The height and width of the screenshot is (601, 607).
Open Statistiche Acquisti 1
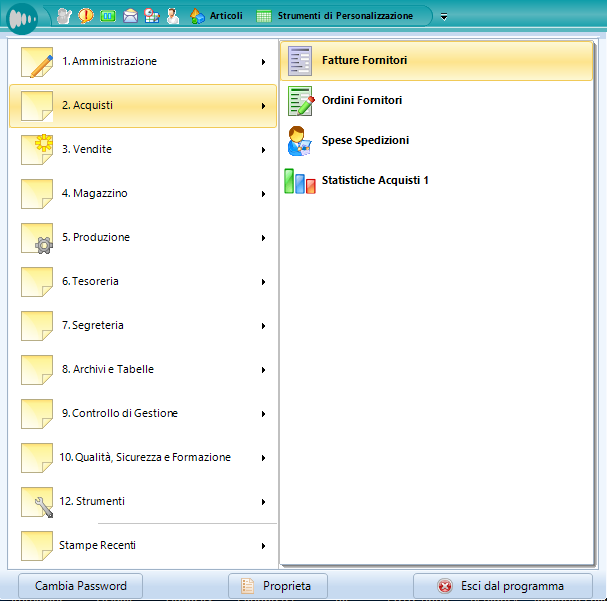point(375,181)
